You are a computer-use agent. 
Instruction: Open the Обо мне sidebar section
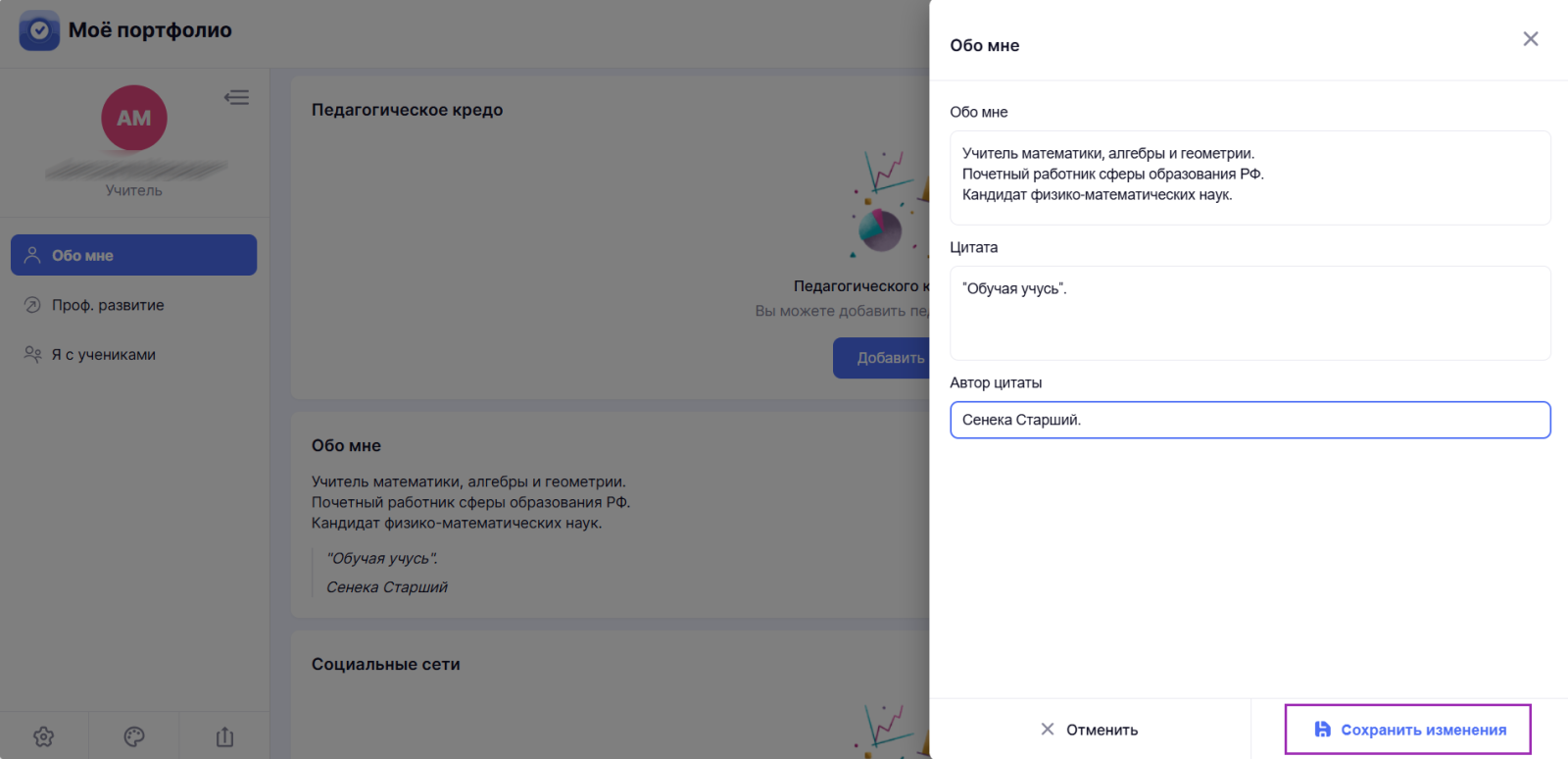click(133, 255)
